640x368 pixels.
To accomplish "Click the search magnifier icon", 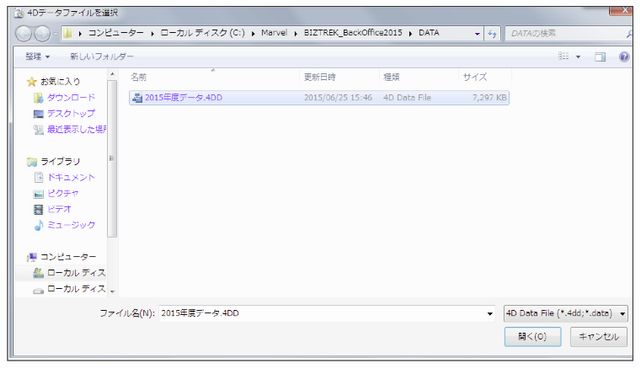I will point(629,34).
